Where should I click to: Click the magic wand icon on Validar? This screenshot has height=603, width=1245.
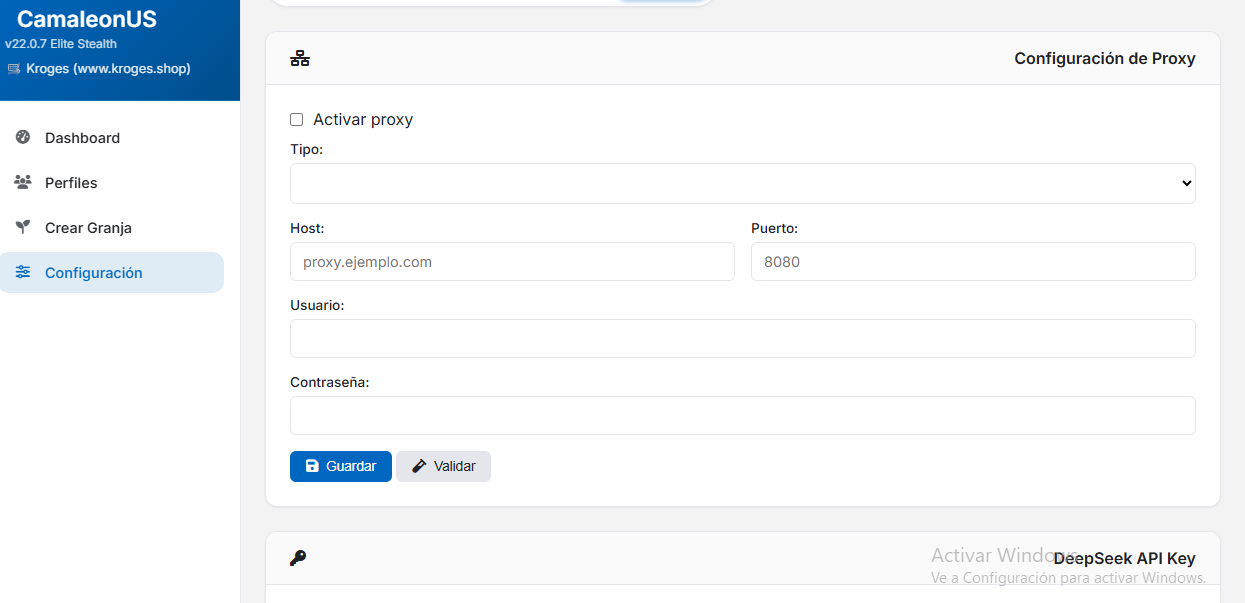[x=419, y=466]
